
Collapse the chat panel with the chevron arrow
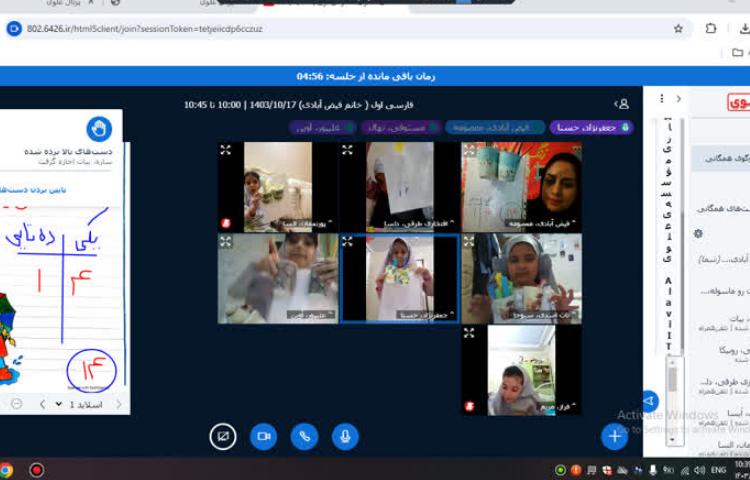(679, 98)
